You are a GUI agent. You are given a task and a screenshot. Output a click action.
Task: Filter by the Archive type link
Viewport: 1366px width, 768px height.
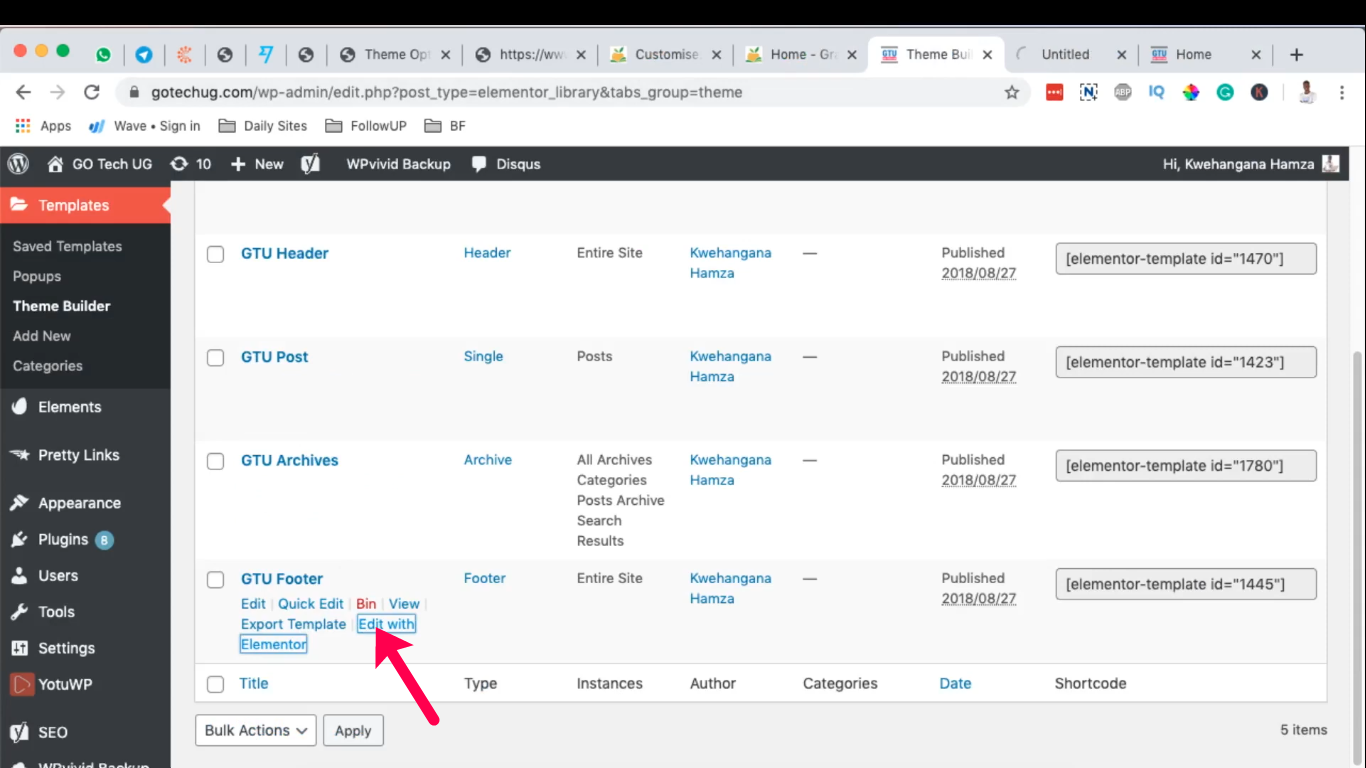[488, 460]
